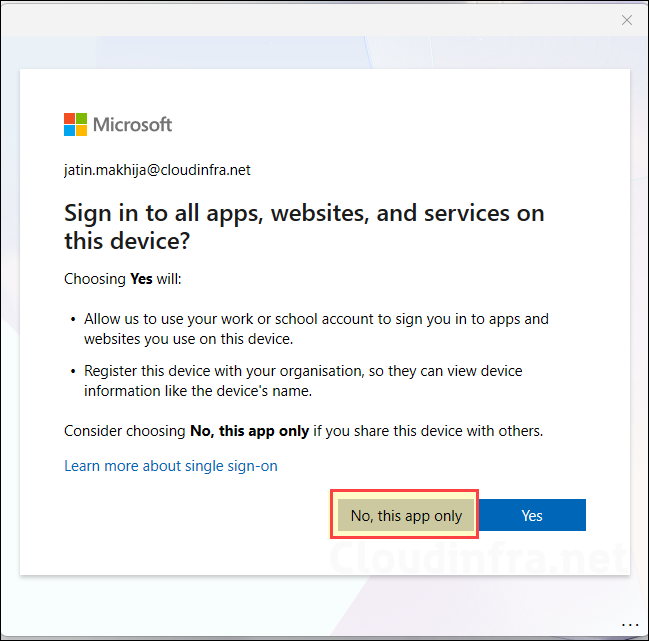Close the sign-in dialog window
The width and height of the screenshot is (649, 641).
[x=626, y=19]
